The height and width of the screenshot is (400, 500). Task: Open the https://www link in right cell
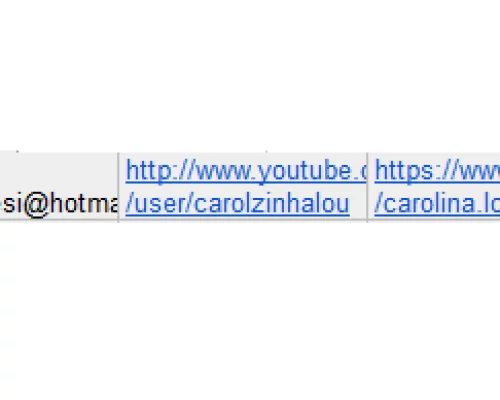point(437,171)
